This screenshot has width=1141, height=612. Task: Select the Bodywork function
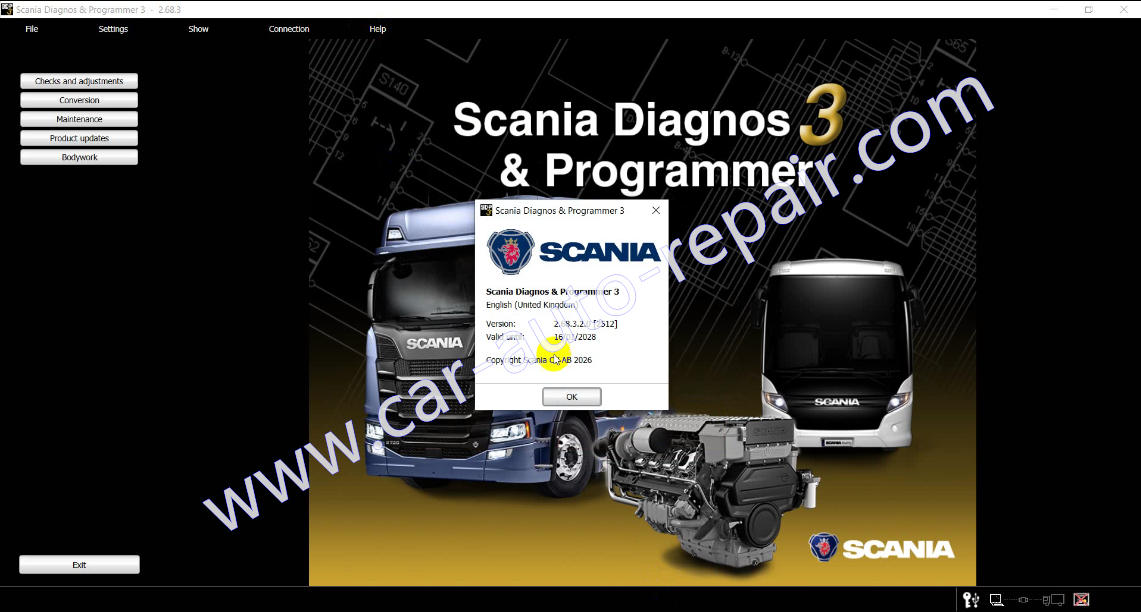78,156
